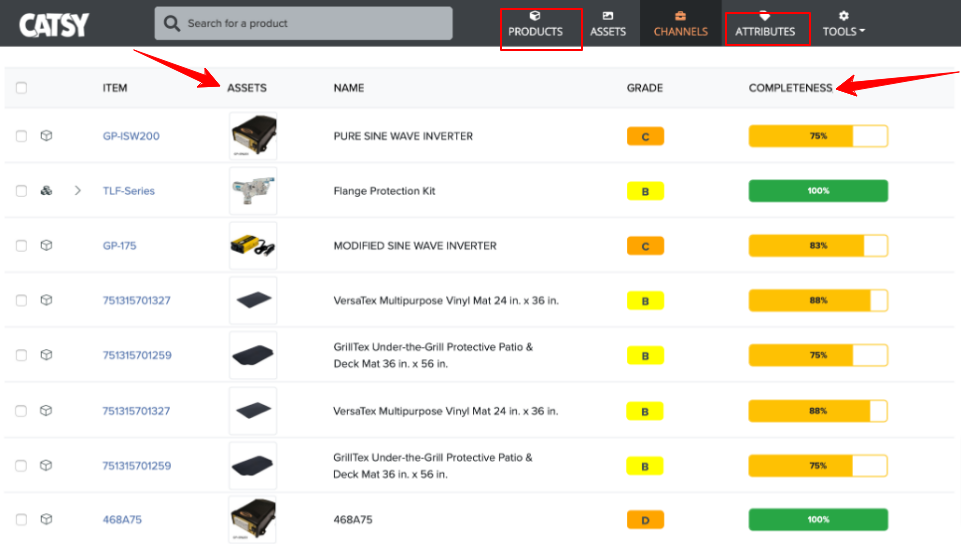Check the box for the GP-ISW200 row
Screen dimensions: 961x544
click(21, 136)
